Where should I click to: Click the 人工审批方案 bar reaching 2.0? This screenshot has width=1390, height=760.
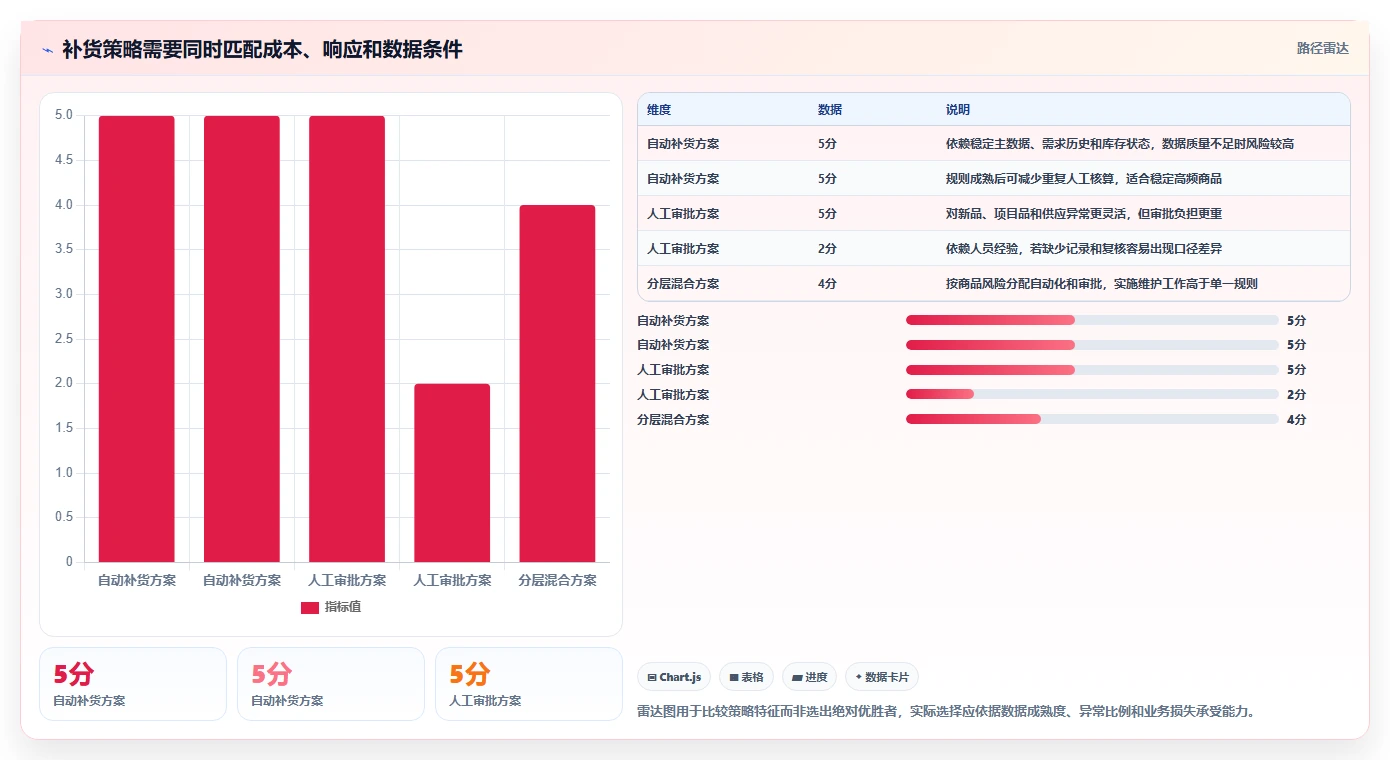452,473
